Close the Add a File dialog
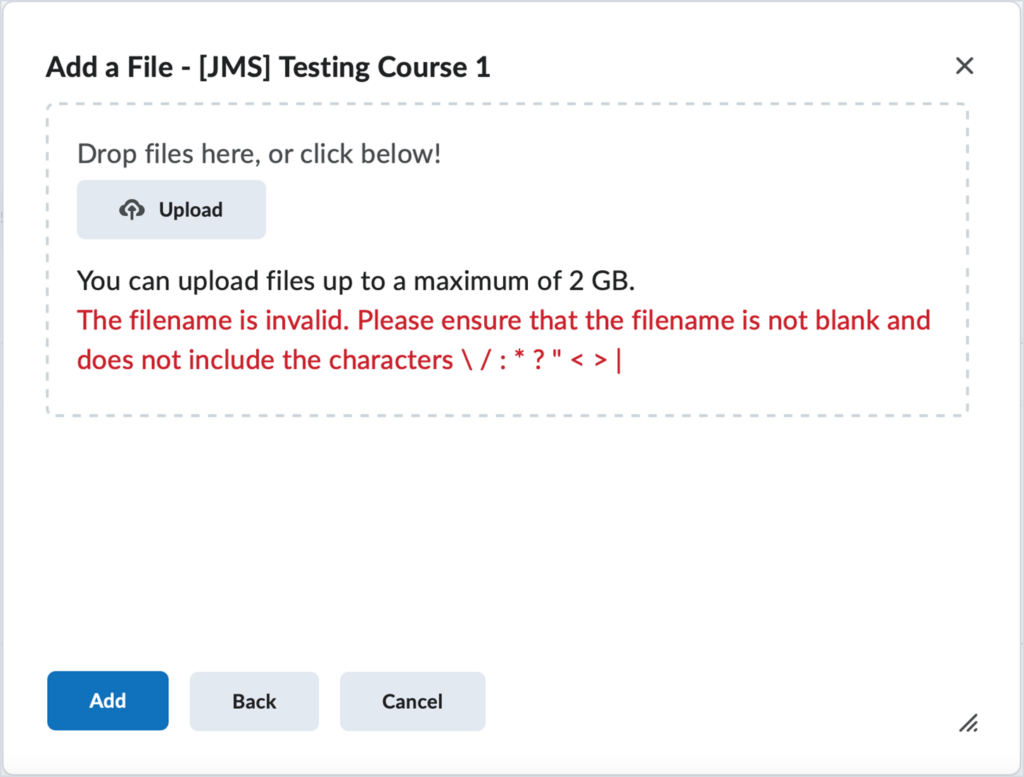The height and width of the screenshot is (777, 1024). point(964,66)
